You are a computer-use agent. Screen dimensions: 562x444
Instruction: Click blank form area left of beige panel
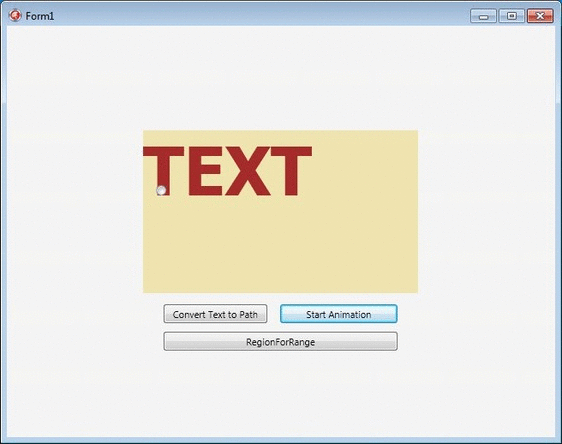click(x=75, y=211)
